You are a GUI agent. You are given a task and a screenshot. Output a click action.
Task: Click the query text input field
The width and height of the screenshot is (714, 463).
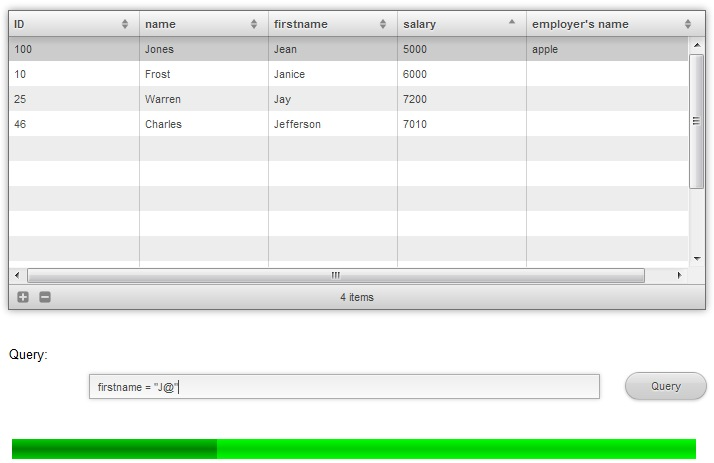point(344,386)
